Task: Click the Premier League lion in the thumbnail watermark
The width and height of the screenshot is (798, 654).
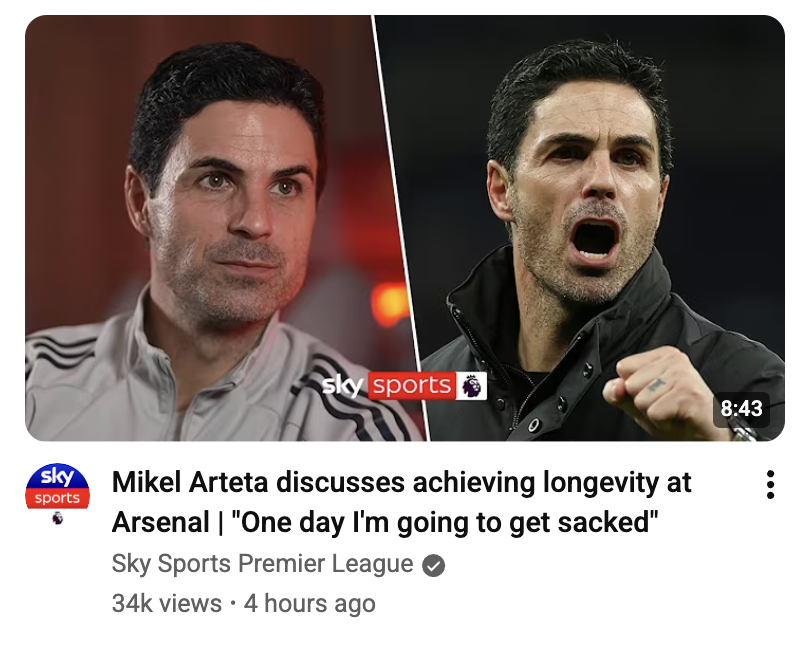Action: [x=472, y=386]
